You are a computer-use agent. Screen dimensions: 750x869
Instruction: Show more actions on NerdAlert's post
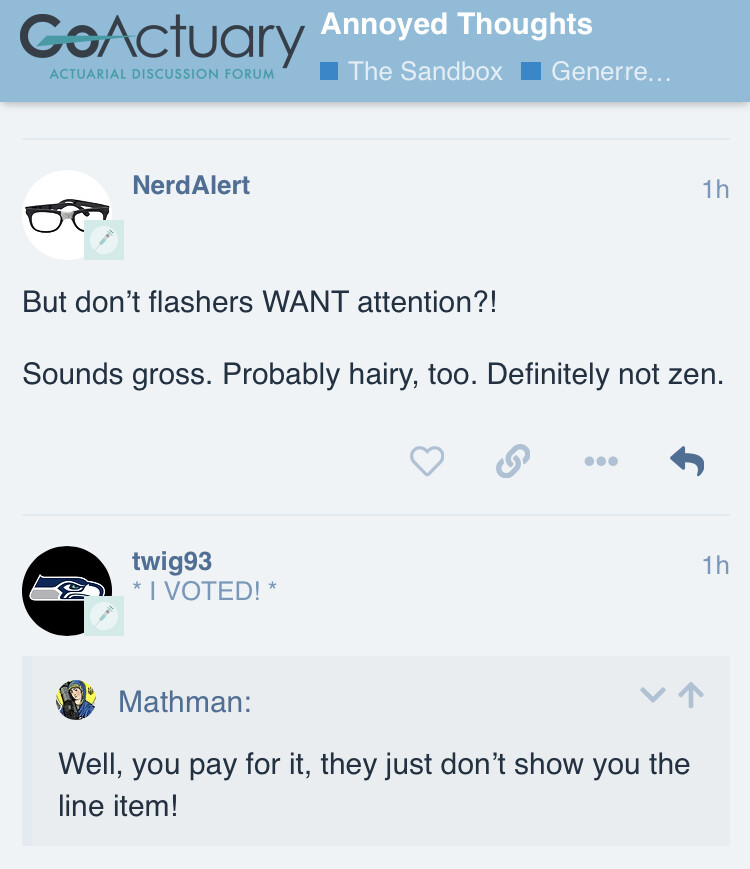pos(600,461)
